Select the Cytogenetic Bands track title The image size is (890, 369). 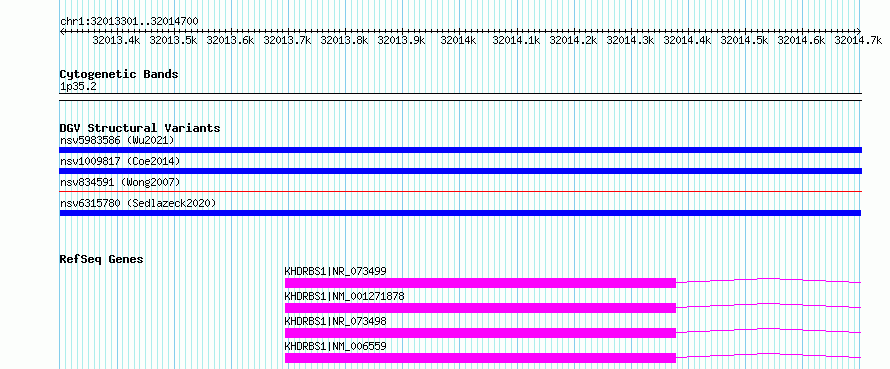[x=119, y=74]
